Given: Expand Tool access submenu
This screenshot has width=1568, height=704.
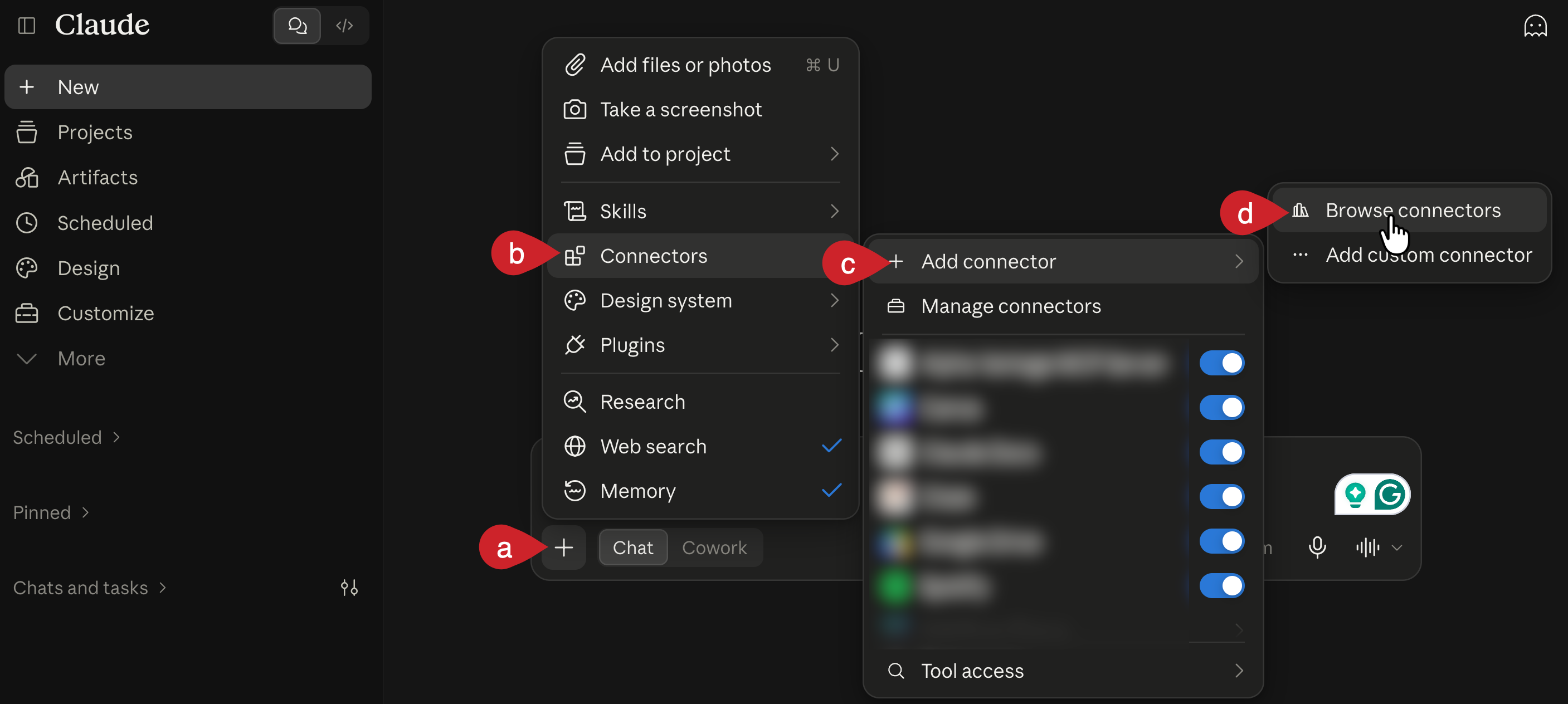Looking at the screenshot, I should pyautogui.click(x=1063, y=671).
